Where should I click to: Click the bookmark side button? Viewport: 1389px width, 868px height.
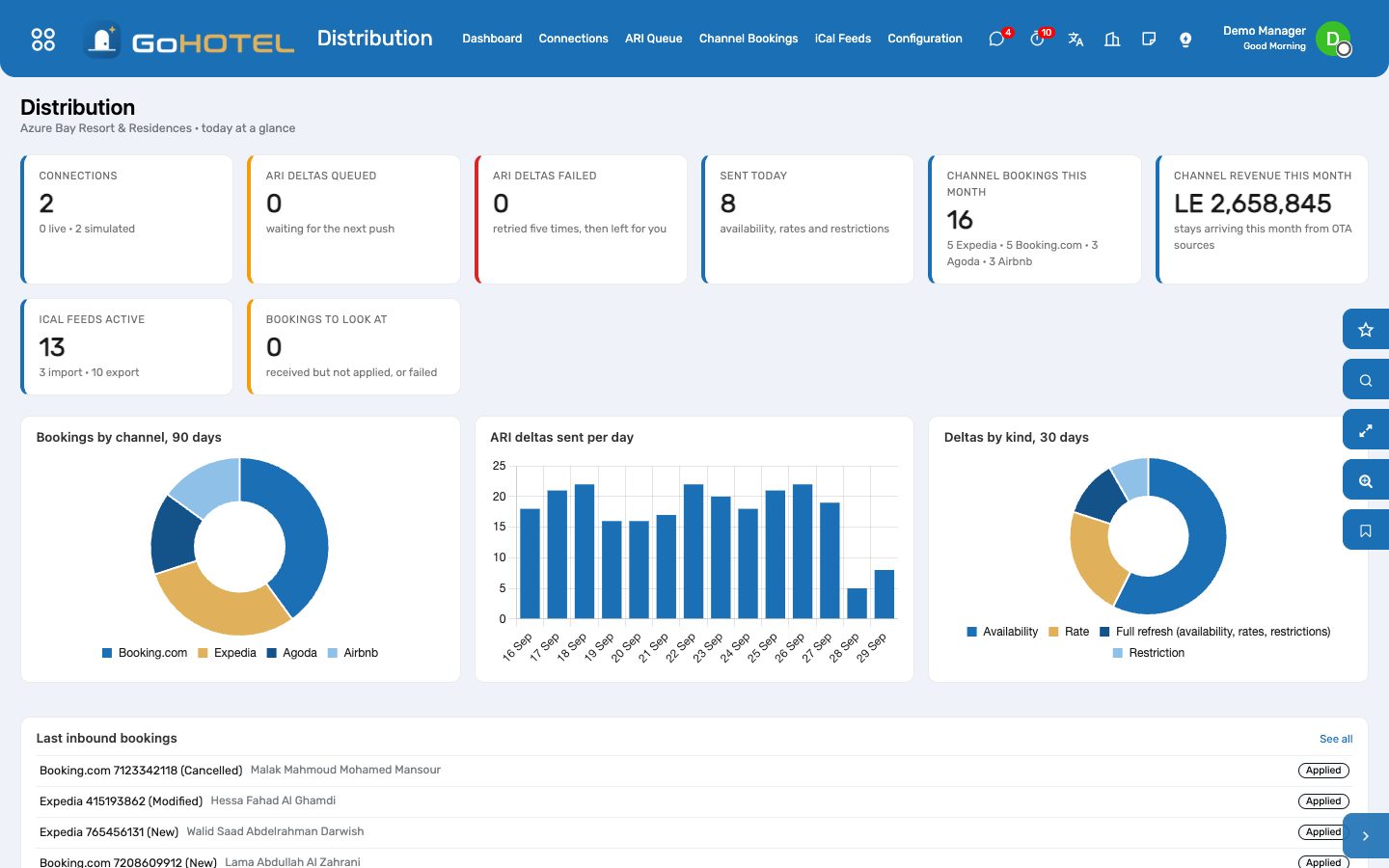pyautogui.click(x=1366, y=530)
